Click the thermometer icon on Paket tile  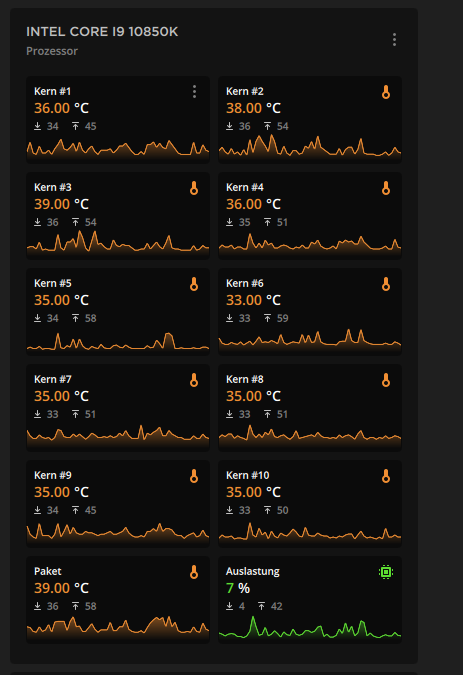pyautogui.click(x=194, y=572)
